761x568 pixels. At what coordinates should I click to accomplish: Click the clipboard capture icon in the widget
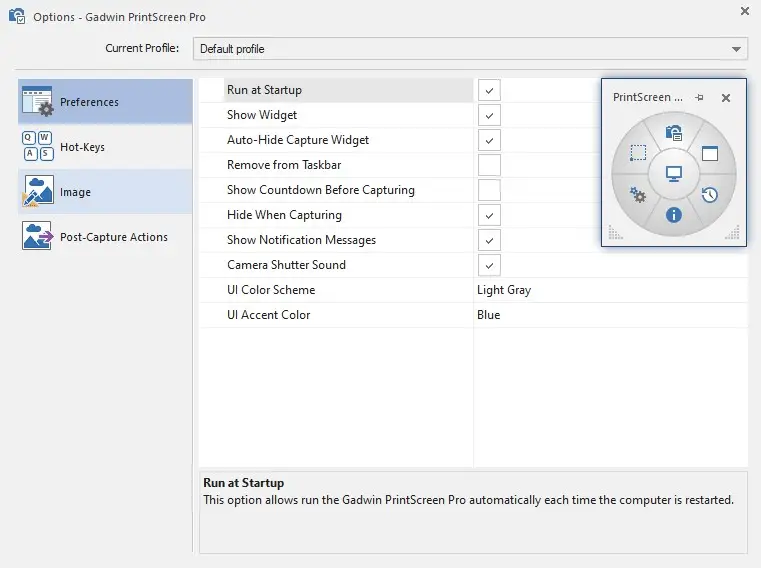(674, 133)
